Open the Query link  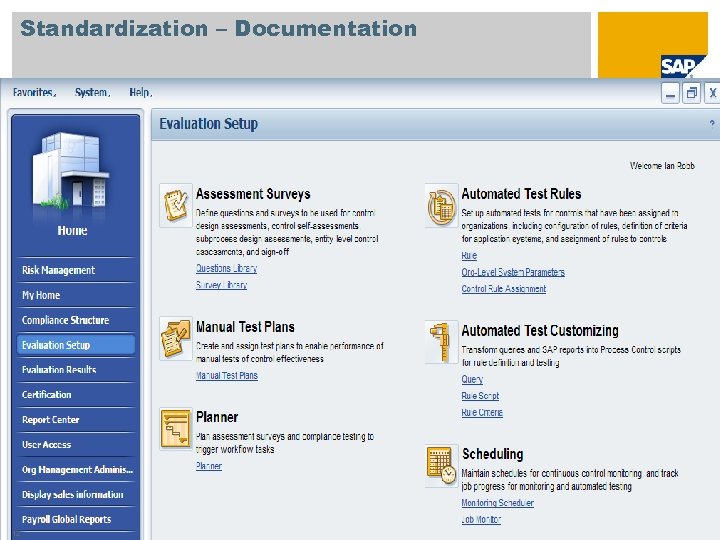tap(472, 379)
